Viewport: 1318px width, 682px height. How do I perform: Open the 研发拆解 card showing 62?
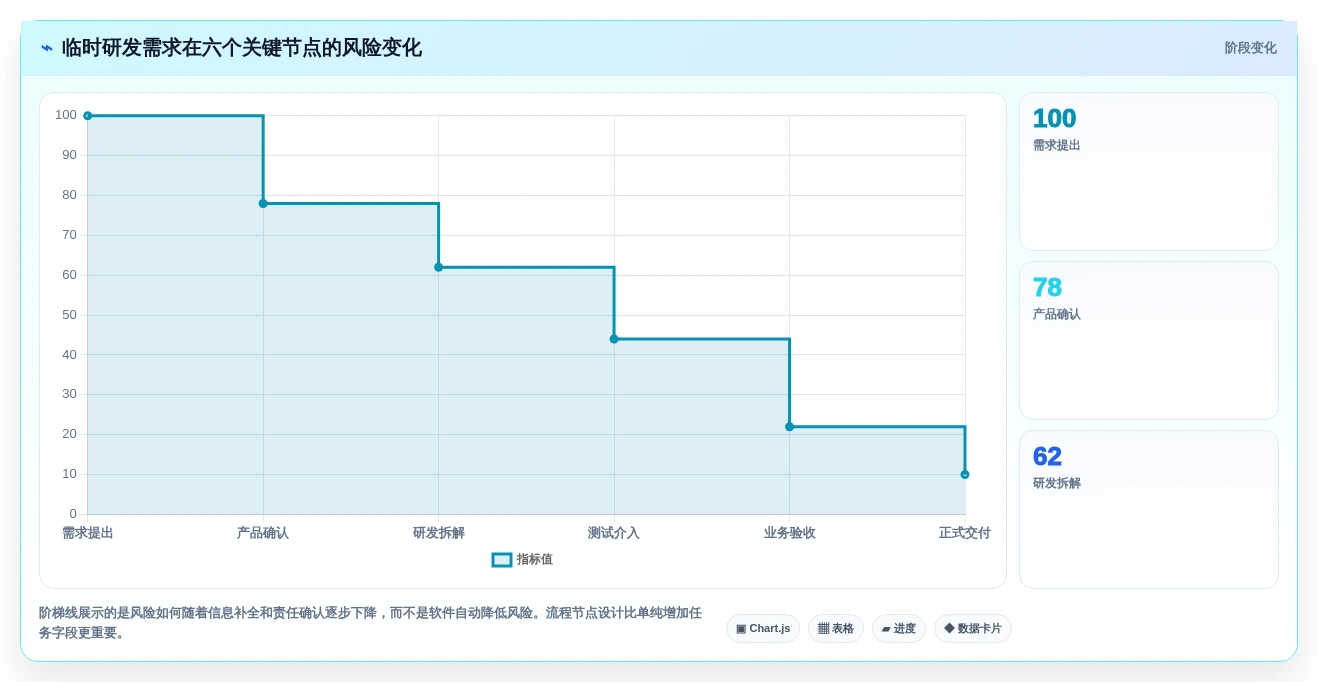click(x=1149, y=509)
